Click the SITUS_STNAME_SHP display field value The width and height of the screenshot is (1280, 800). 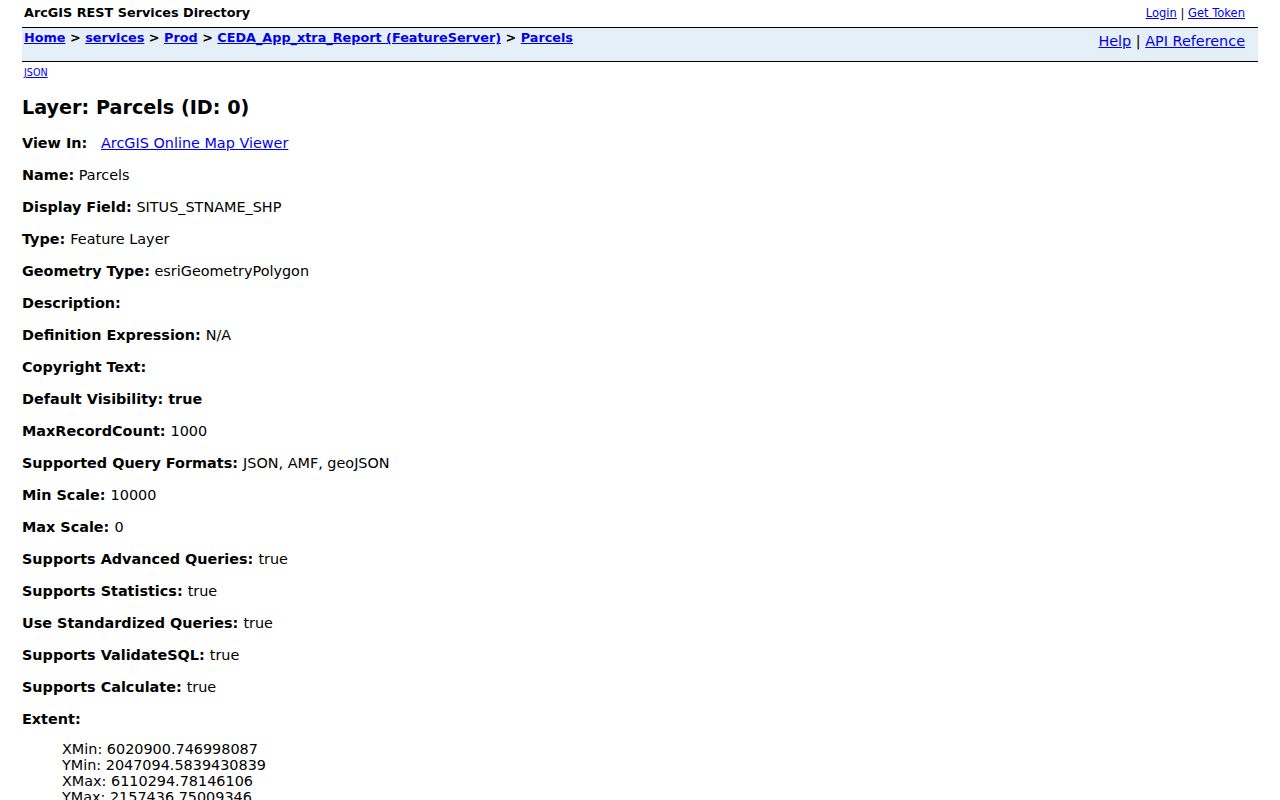[x=209, y=207]
